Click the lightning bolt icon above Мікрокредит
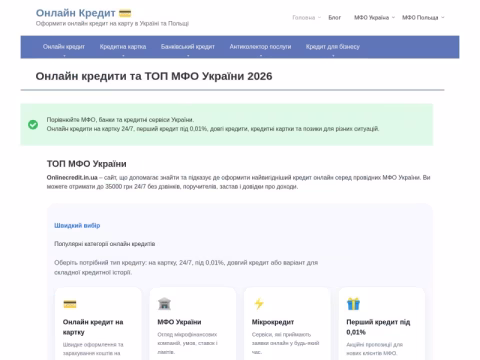The height and width of the screenshot is (360, 480). point(259,304)
